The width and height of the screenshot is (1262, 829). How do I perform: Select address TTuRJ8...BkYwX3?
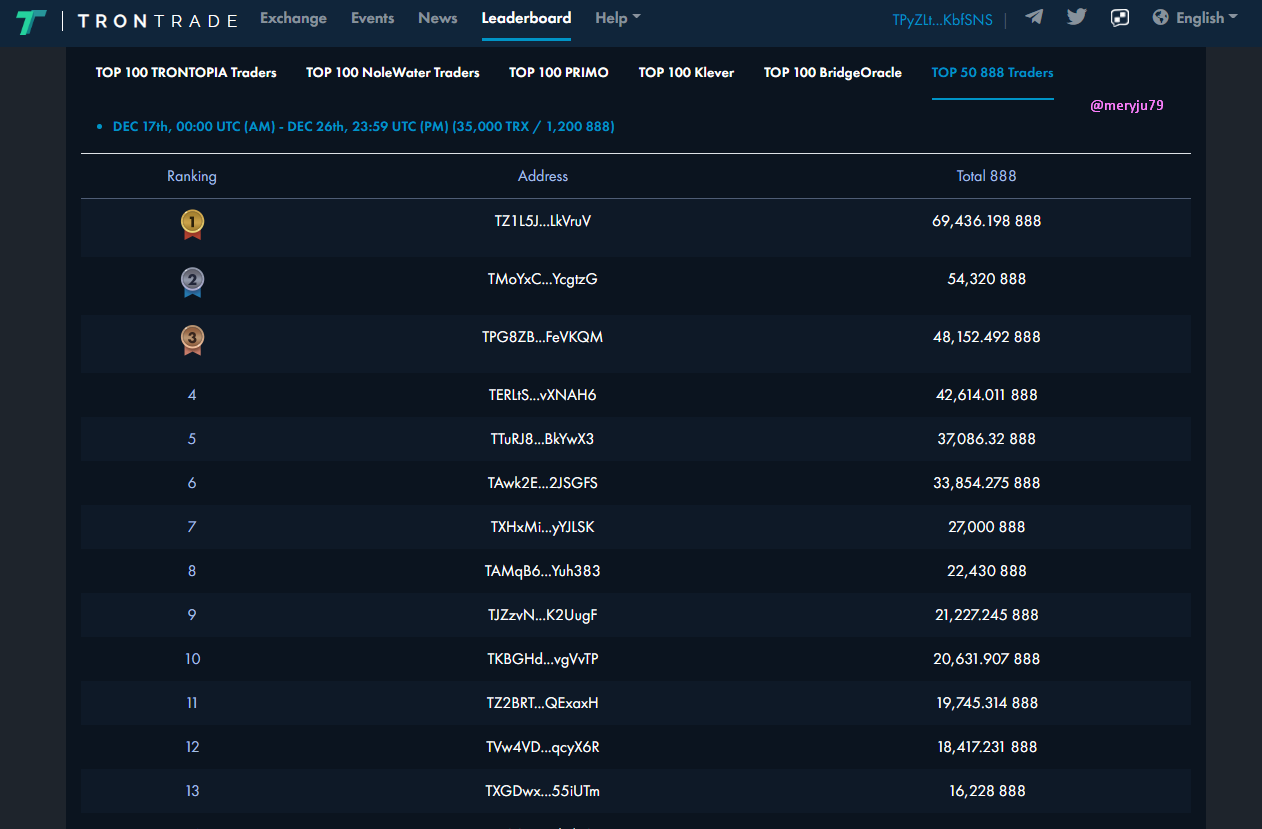[x=543, y=439]
